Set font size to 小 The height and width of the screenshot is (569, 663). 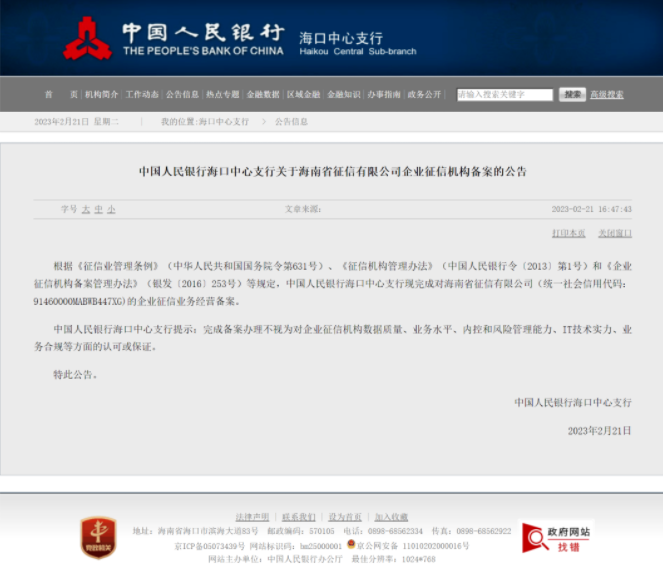point(111,209)
